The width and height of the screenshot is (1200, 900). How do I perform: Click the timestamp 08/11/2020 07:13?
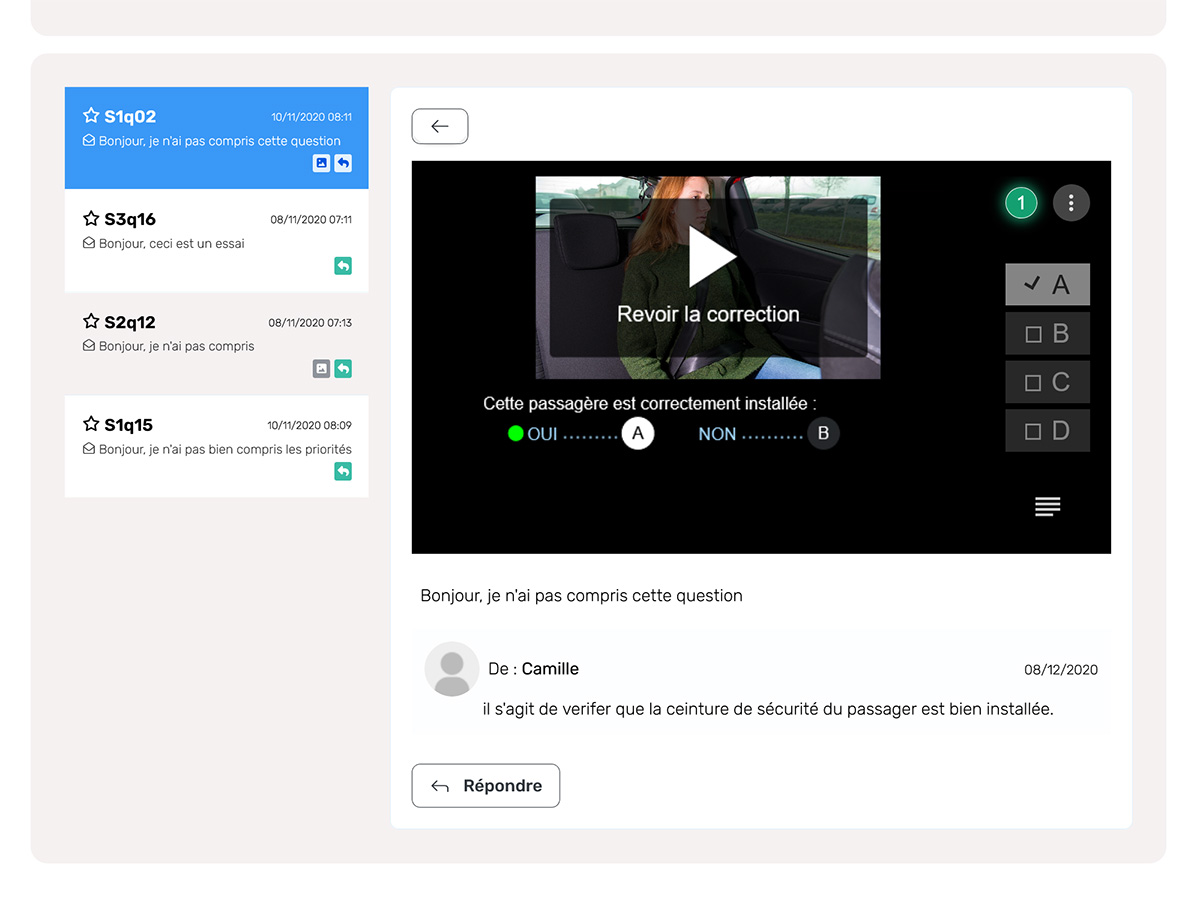(x=310, y=323)
